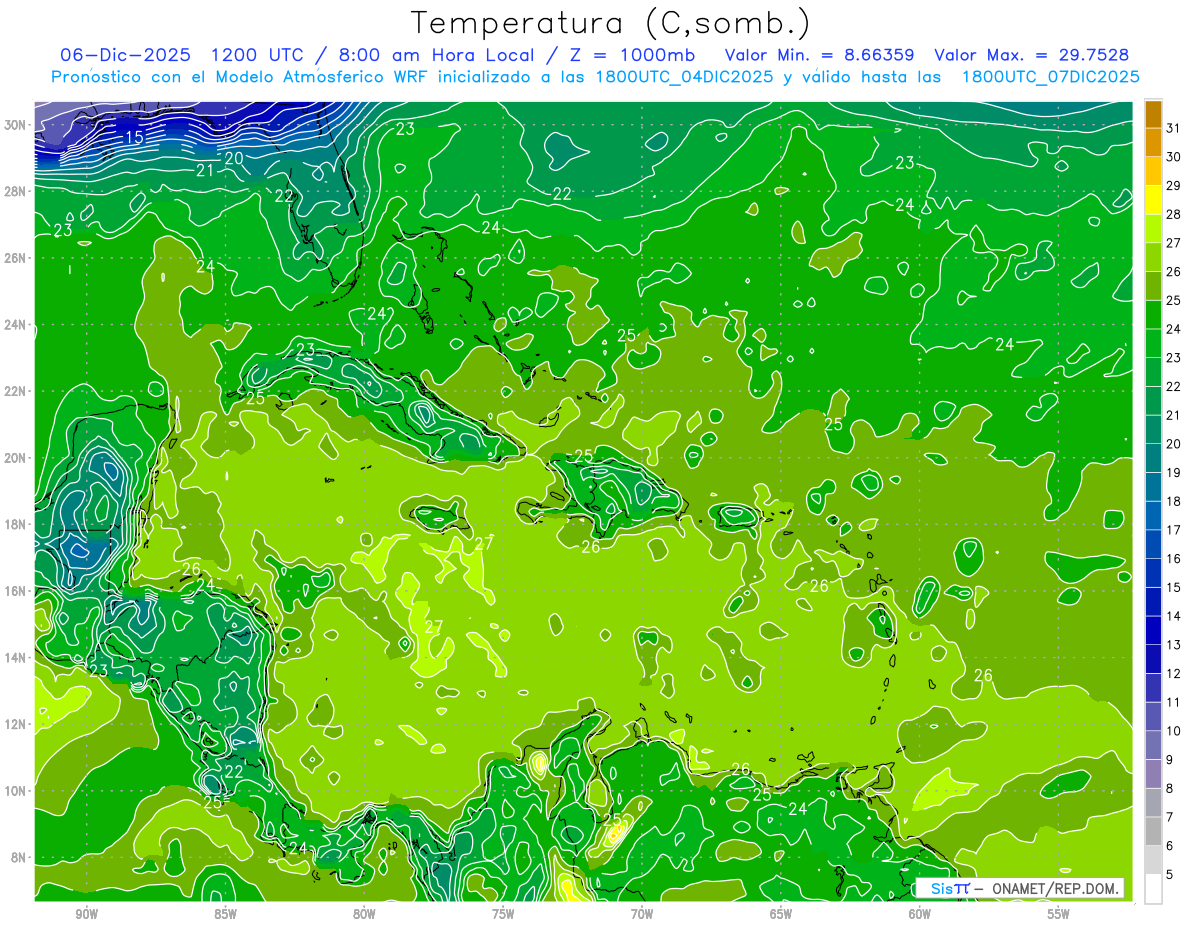Click the "18" colorbar scale value
This screenshot has height=927, width=1200.
pos(1173,501)
